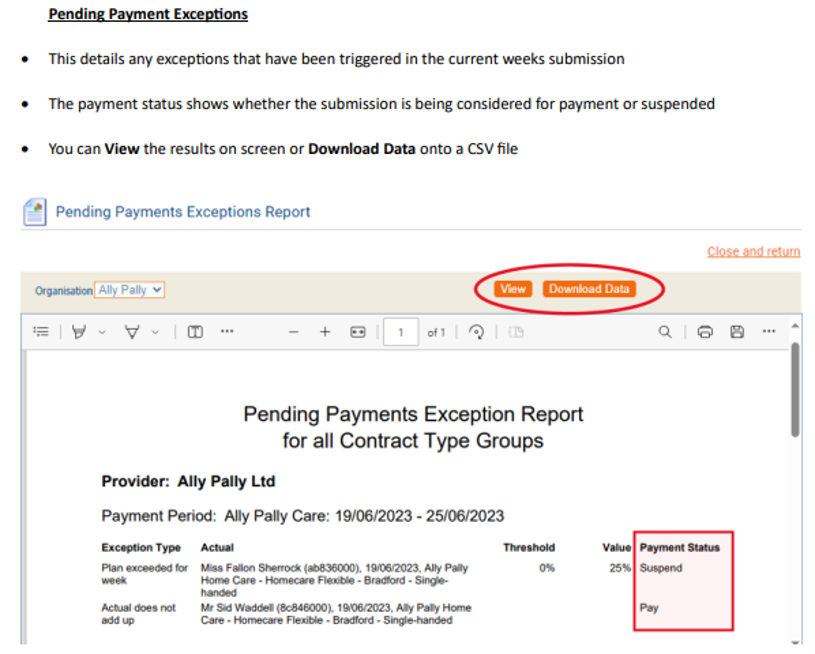Click the zoom out minus icon
Screen dimensions: 815x654
[x=293, y=332]
